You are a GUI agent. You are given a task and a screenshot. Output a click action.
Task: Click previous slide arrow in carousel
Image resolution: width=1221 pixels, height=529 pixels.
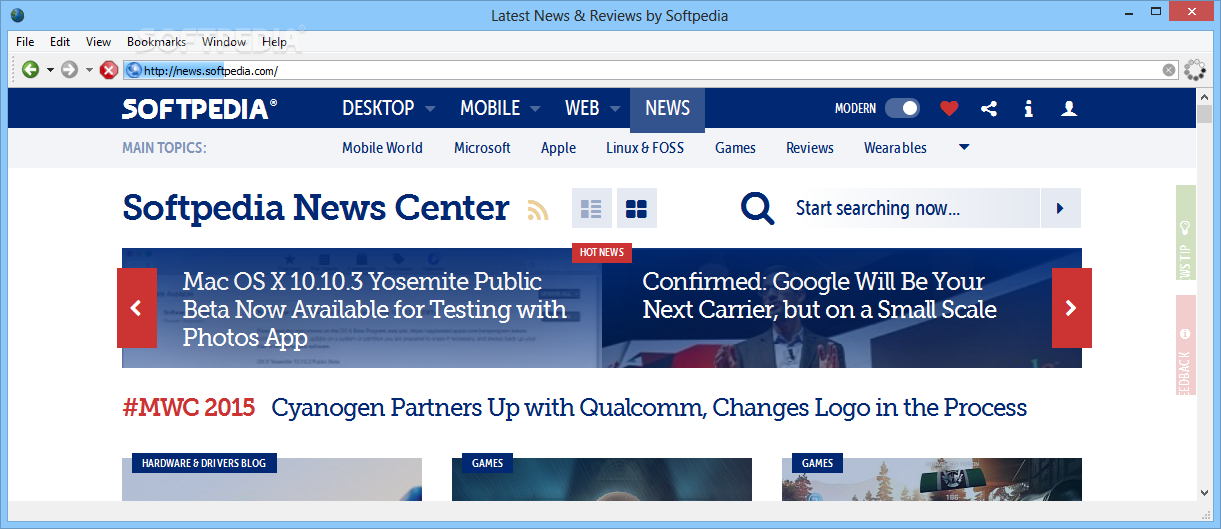[x=137, y=308]
